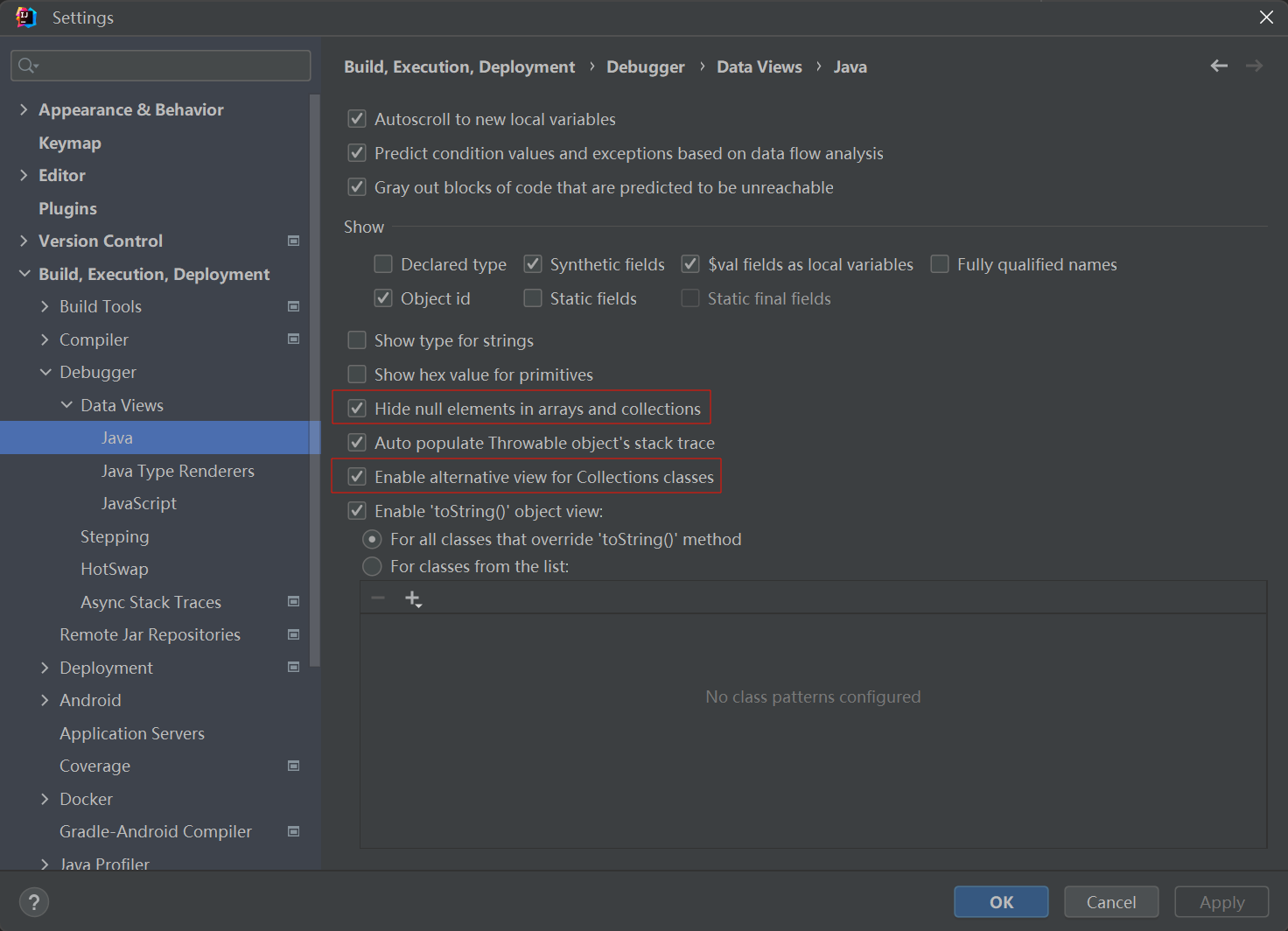Click the project-level icon next to Remote Jar Repositories
Image resolution: width=1288 pixels, height=931 pixels.
(294, 634)
